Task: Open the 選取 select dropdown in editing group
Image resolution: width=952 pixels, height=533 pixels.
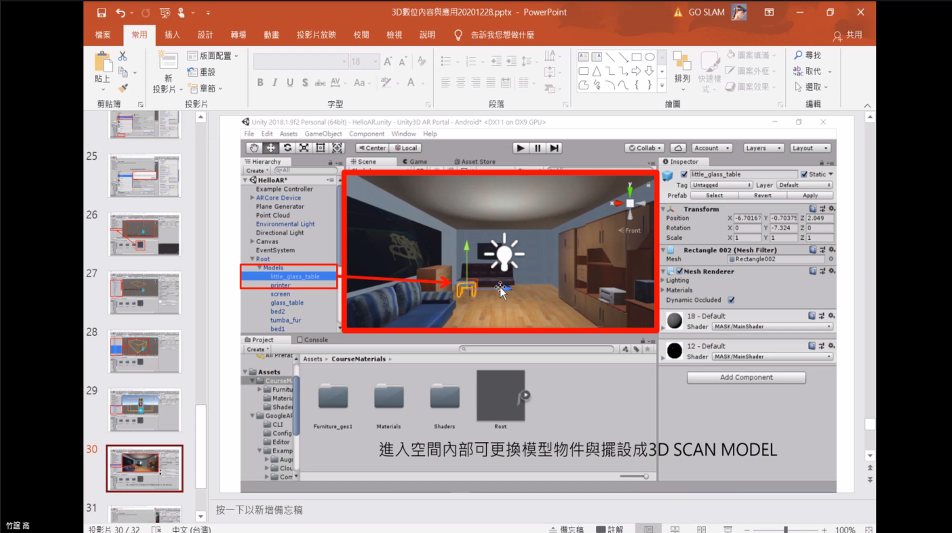Action: coord(813,87)
